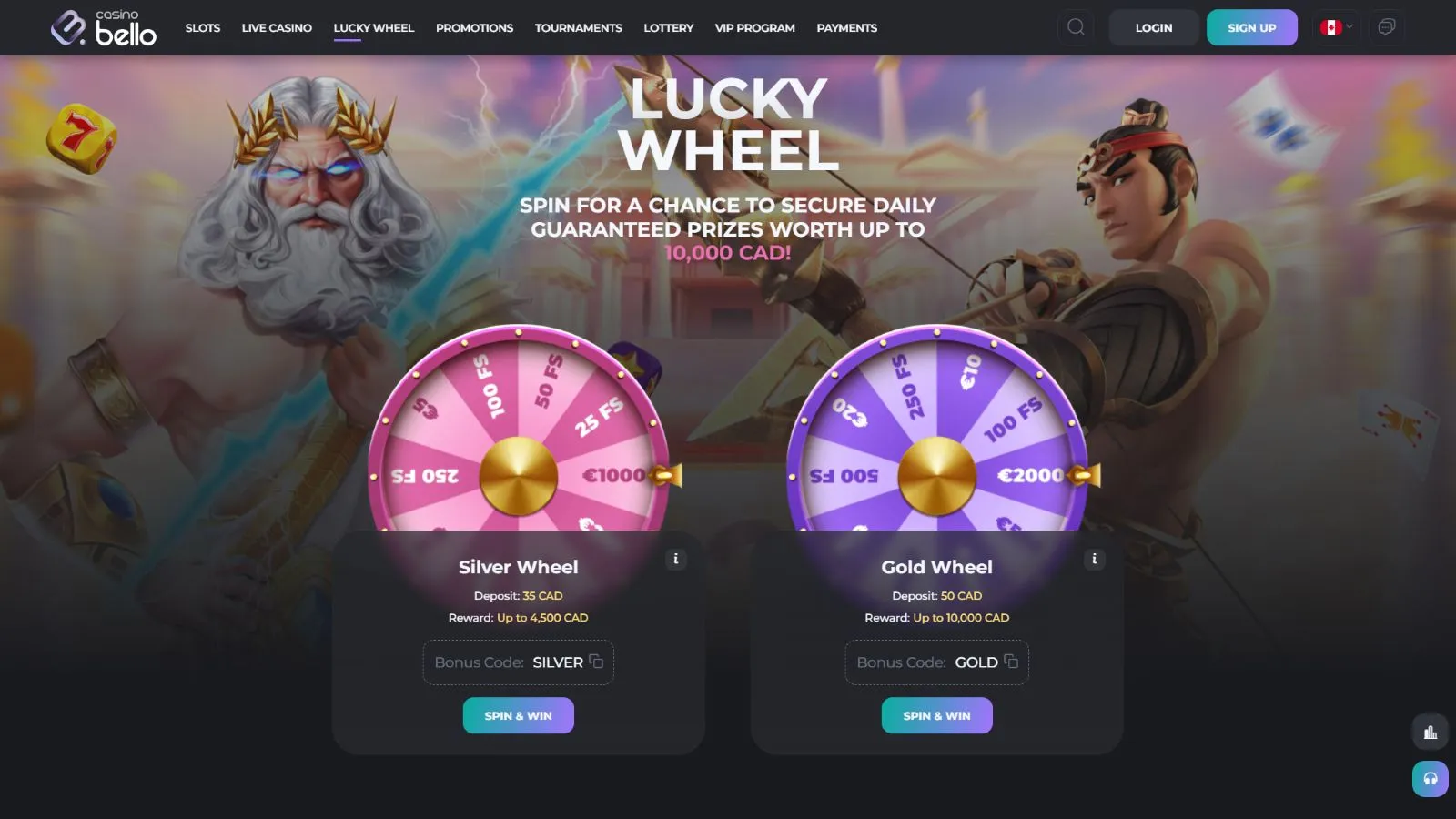Click the Casino Bello logo

click(104, 28)
